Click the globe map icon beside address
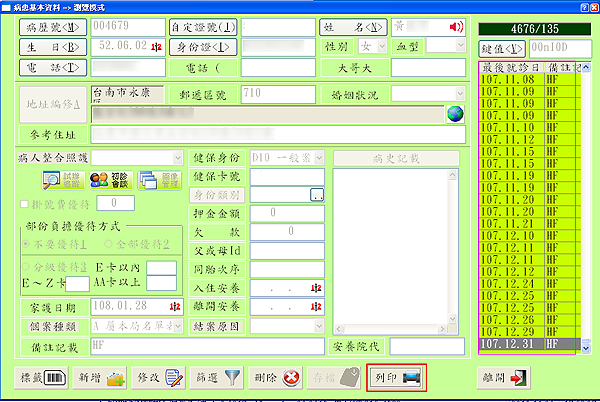 (456, 113)
